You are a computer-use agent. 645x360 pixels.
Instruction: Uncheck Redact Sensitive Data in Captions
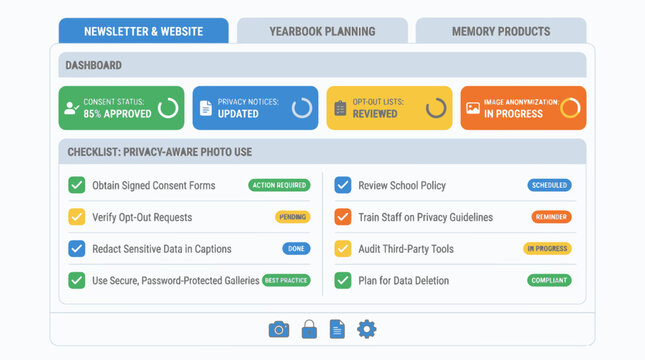point(77,249)
